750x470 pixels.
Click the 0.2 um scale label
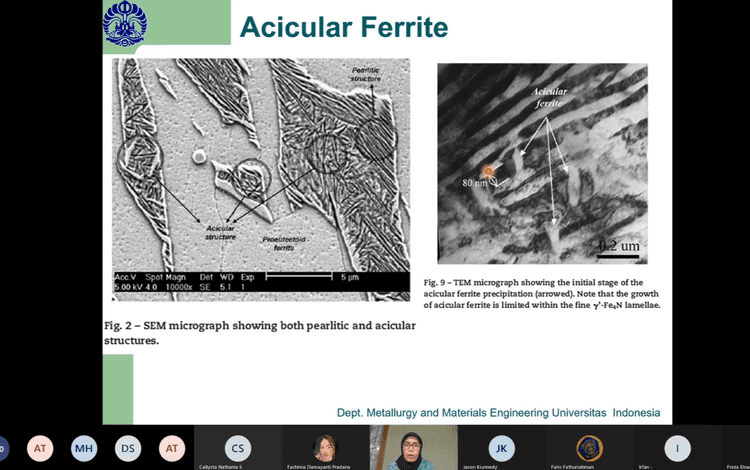(x=619, y=246)
